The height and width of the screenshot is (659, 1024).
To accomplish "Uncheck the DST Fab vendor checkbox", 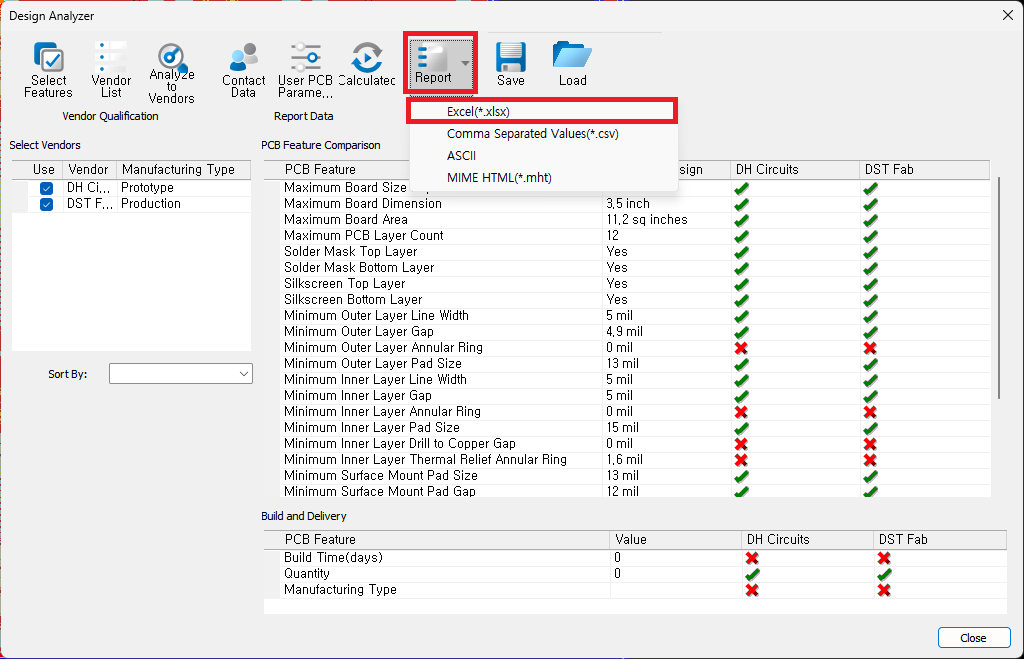I will (x=46, y=204).
